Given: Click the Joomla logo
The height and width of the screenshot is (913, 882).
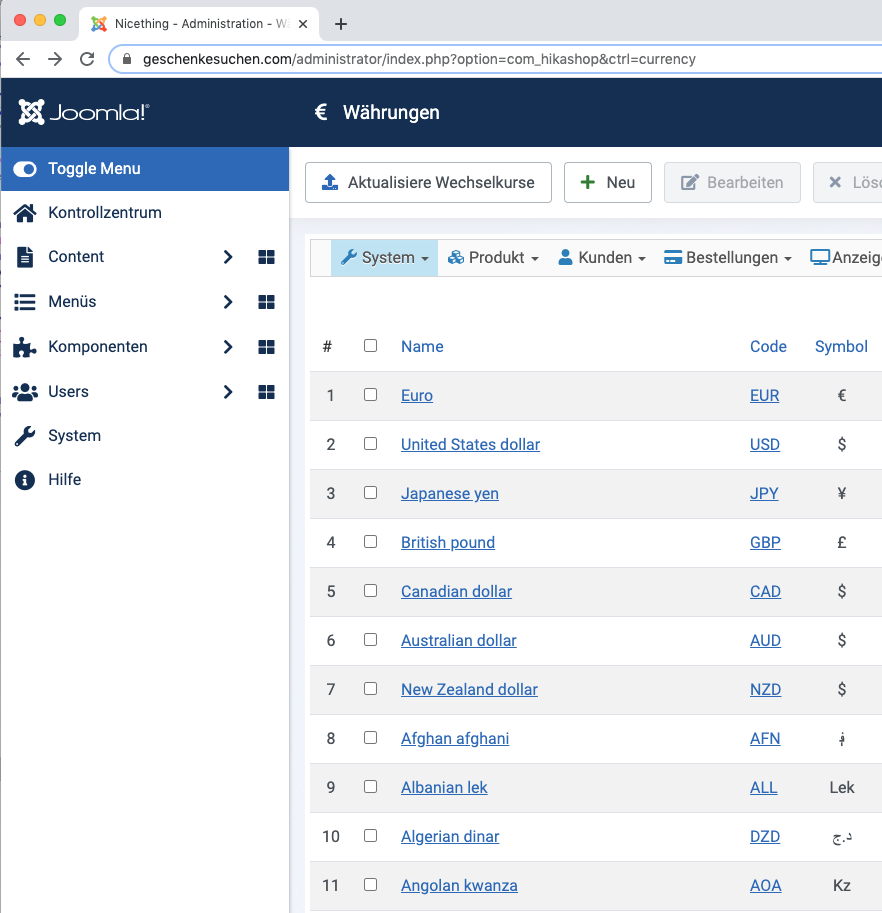Looking at the screenshot, I should pyautogui.click(x=84, y=112).
